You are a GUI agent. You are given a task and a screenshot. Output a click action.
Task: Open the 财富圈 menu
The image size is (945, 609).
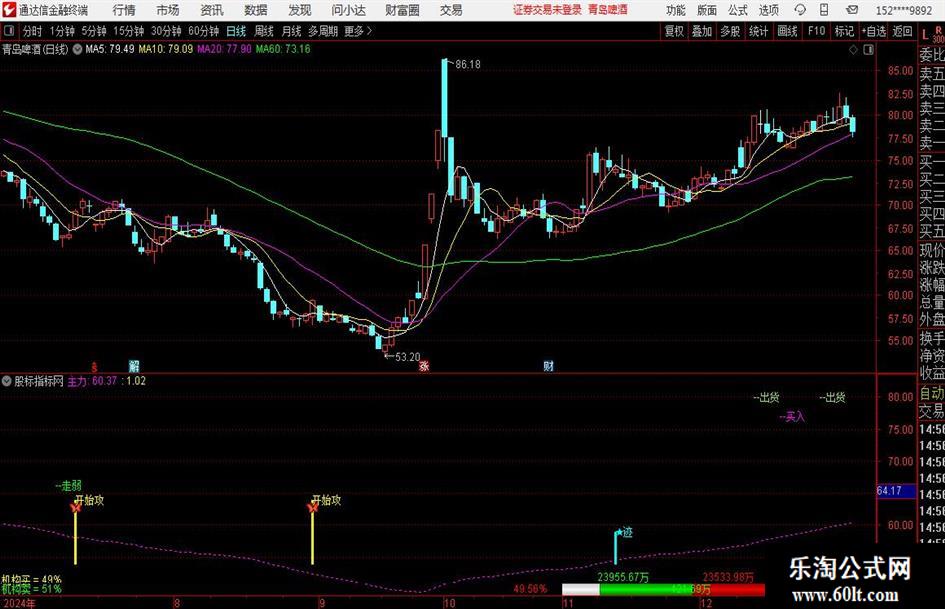point(402,10)
